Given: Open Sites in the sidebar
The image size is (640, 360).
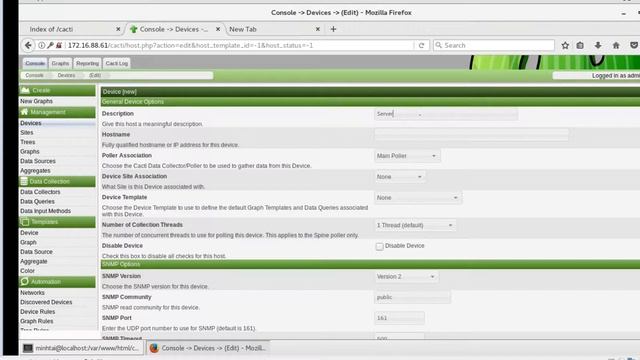Looking at the screenshot, I should coord(27,133).
